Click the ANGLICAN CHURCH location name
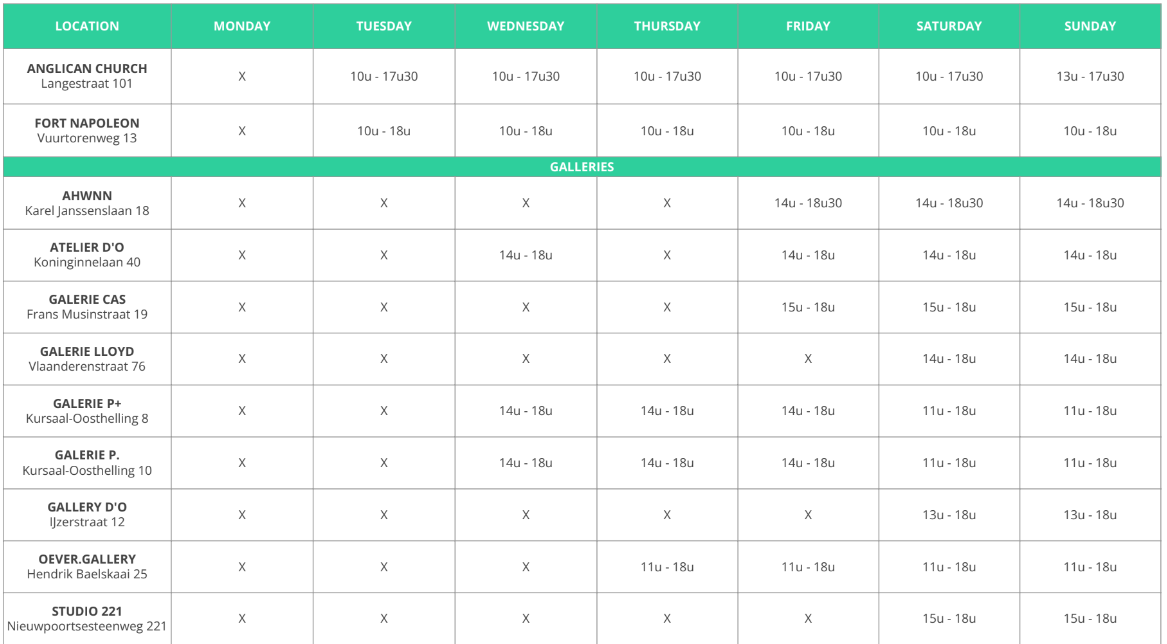This screenshot has width=1167, height=644. click(87, 68)
